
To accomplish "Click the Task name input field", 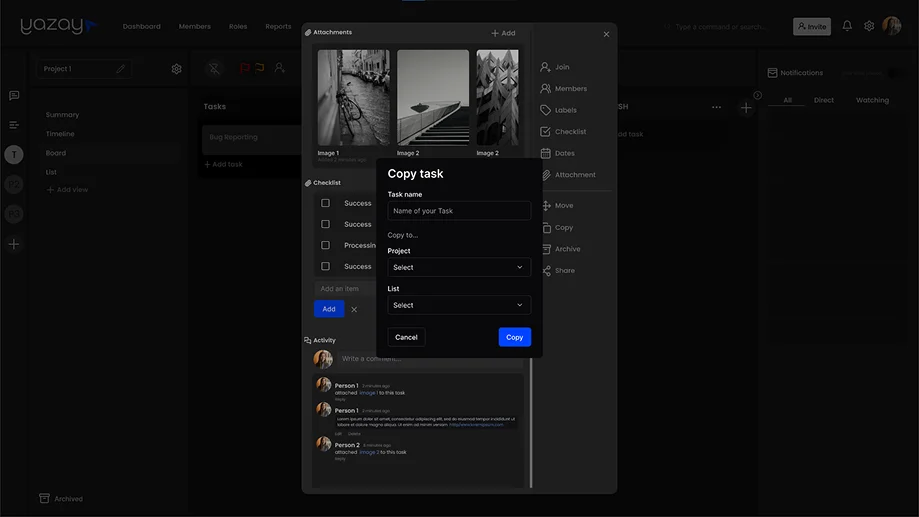I will click(x=459, y=211).
